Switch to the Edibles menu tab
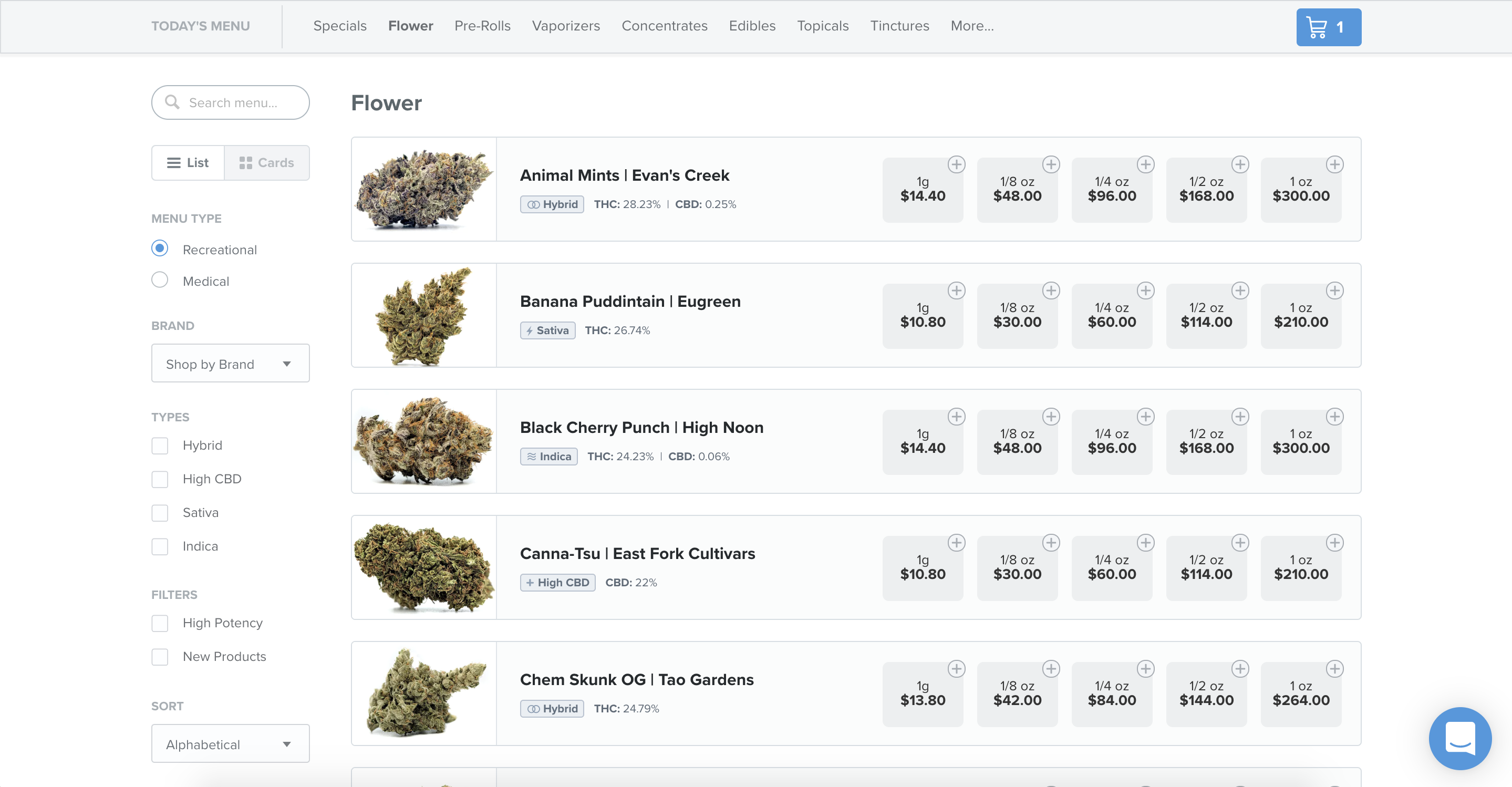This screenshot has width=1512, height=787. tap(752, 26)
